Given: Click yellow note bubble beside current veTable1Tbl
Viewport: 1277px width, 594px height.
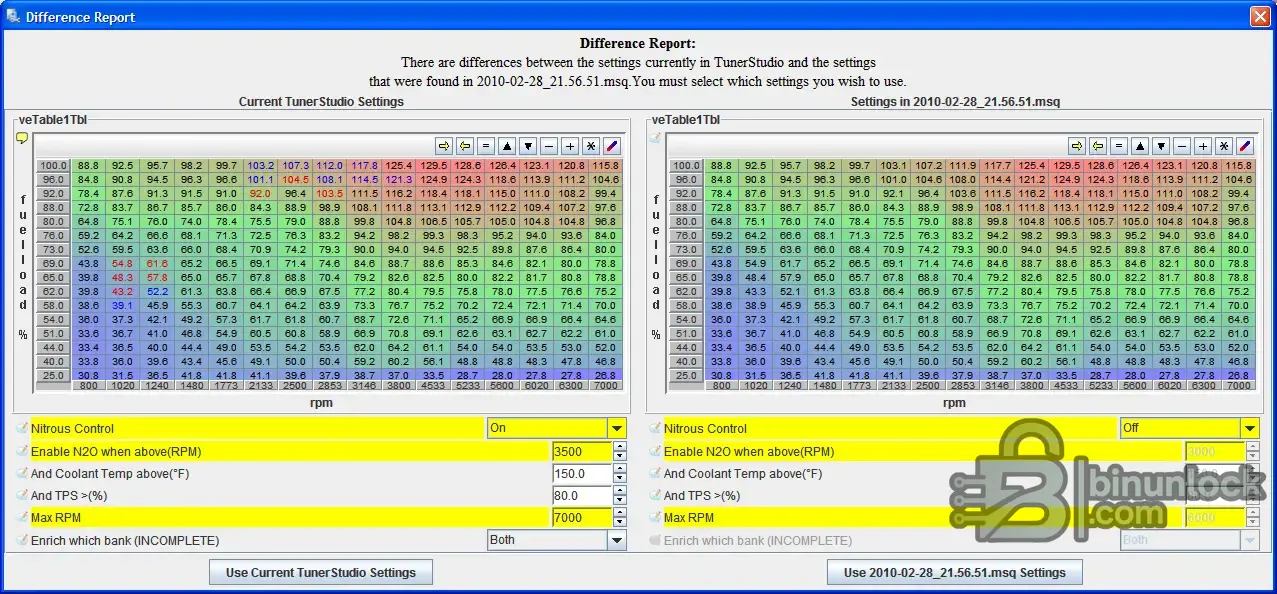Looking at the screenshot, I should [22, 139].
